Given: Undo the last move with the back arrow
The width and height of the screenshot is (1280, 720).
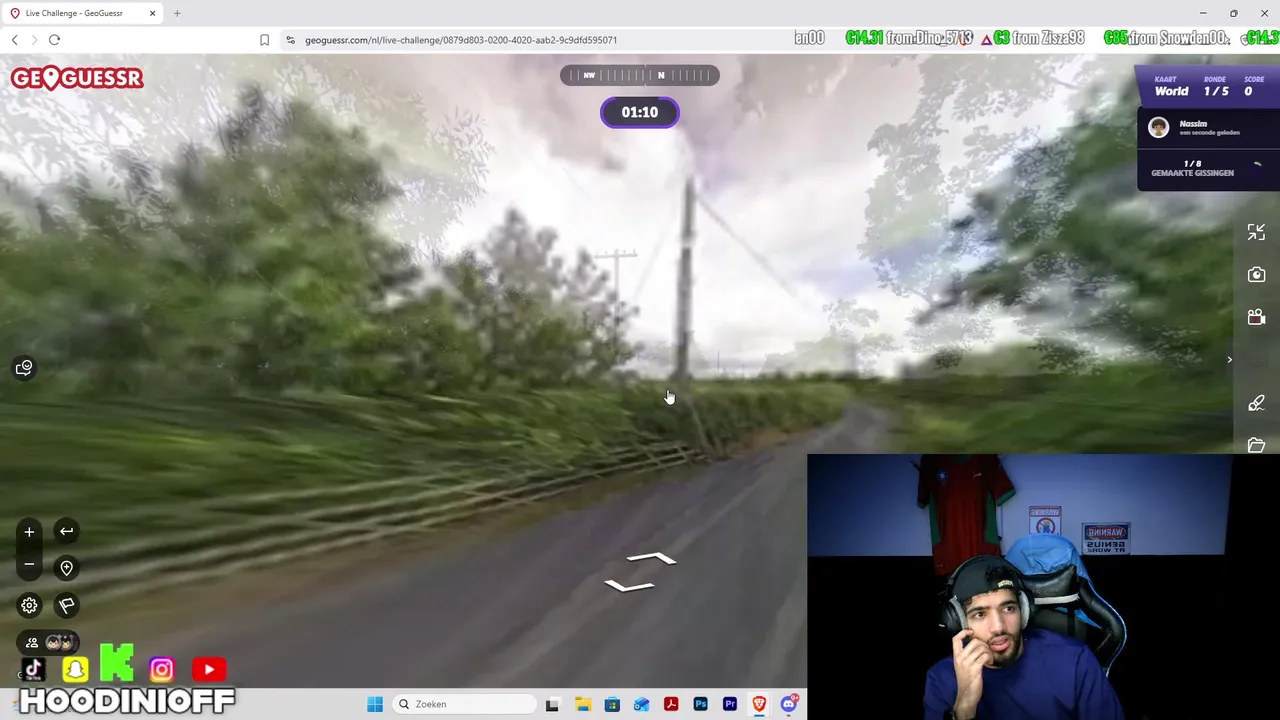Looking at the screenshot, I should (x=66, y=531).
